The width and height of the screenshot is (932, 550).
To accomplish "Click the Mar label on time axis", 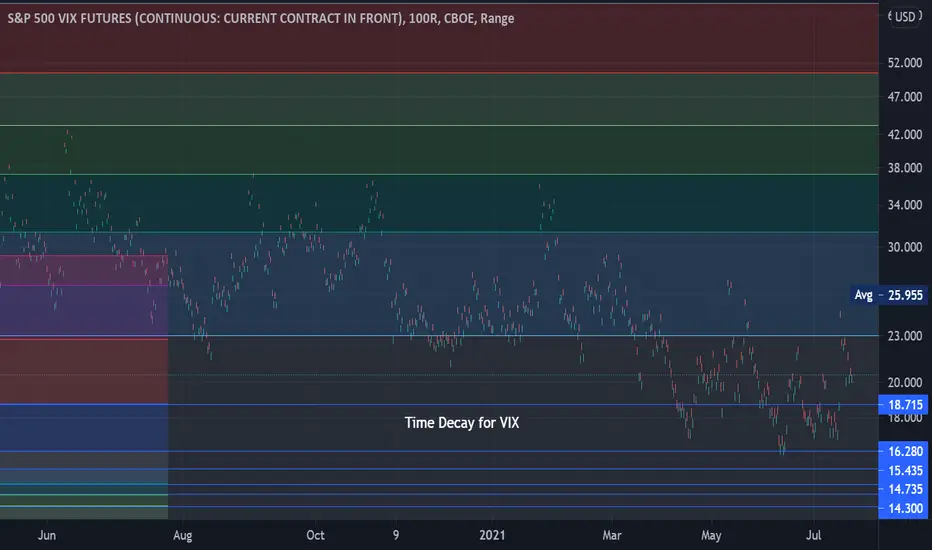I will [612, 535].
